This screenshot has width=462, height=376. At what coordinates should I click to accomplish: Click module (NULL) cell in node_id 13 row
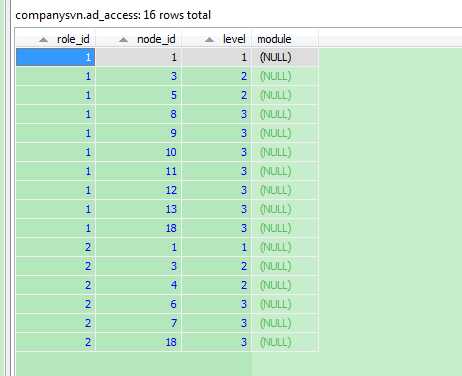[x=285, y=209]
